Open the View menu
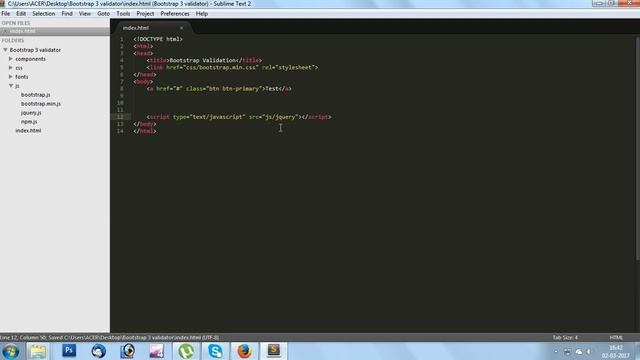Screen dimensions: 640x360 tap(85, 13)
